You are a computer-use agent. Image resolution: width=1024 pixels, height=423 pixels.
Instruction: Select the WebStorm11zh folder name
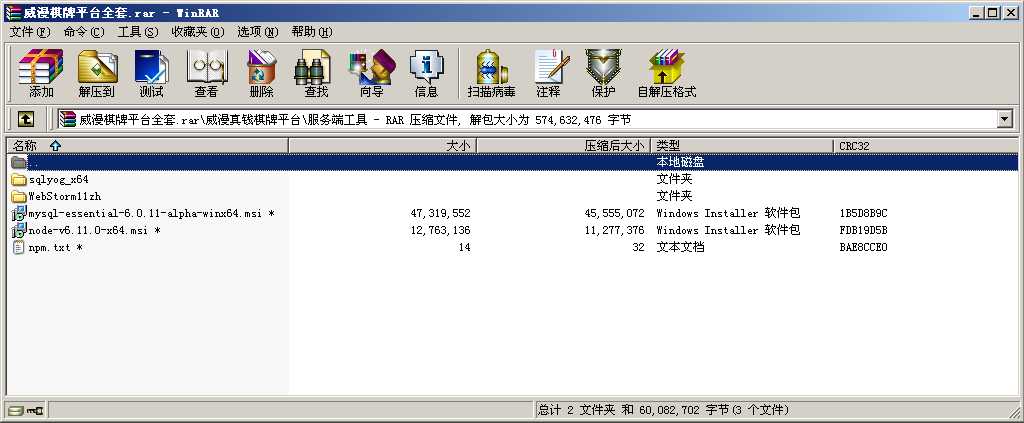point(65,196)
